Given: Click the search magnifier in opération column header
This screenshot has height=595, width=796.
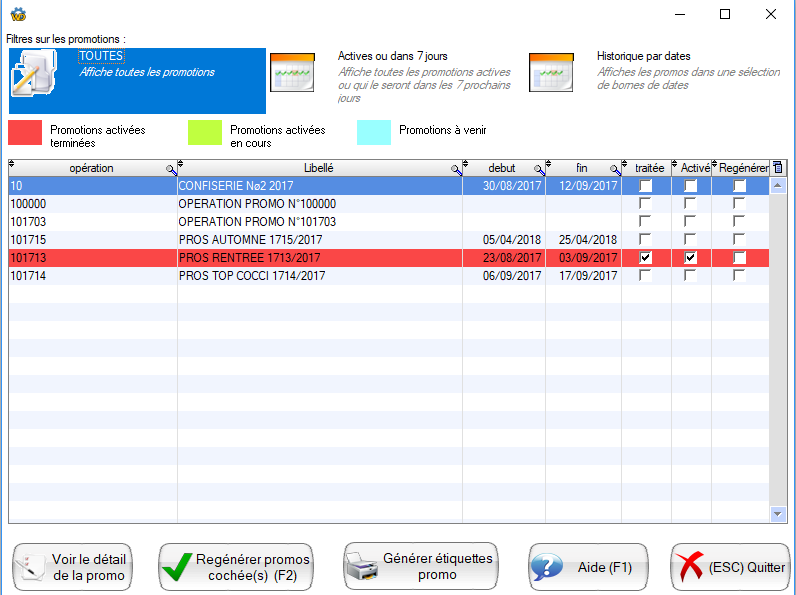Looking at the screenshot, I should tap(171, 170).
